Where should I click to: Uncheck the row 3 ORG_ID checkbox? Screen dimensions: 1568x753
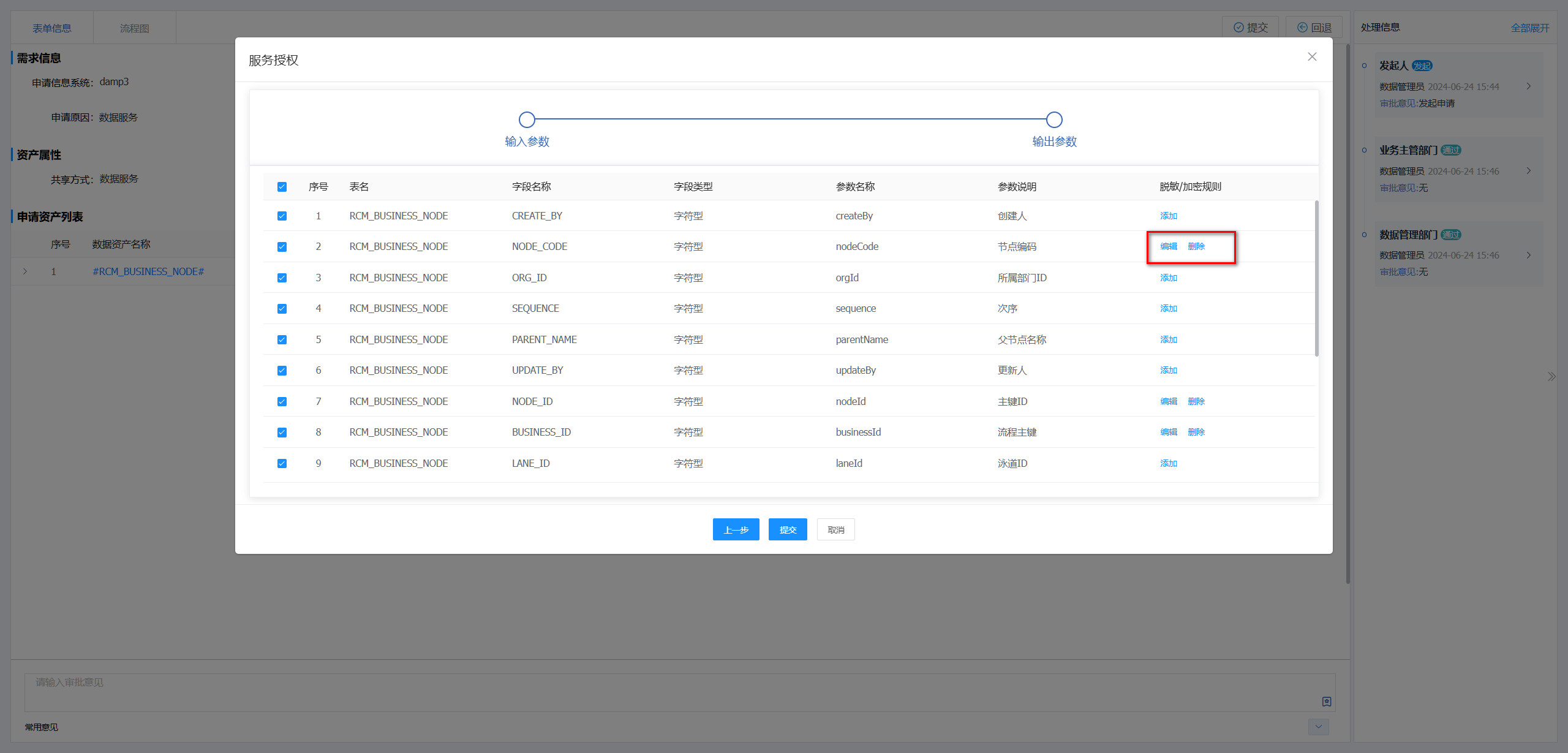pos(282,278)
